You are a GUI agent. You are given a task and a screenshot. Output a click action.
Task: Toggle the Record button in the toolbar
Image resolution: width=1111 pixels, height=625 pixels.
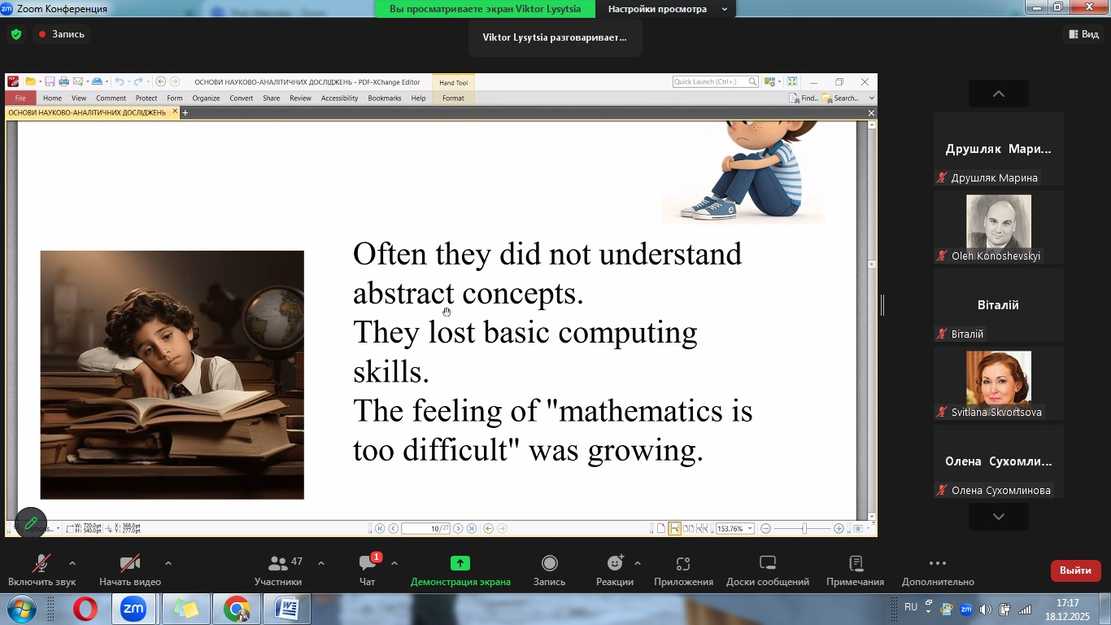(549, 564)
